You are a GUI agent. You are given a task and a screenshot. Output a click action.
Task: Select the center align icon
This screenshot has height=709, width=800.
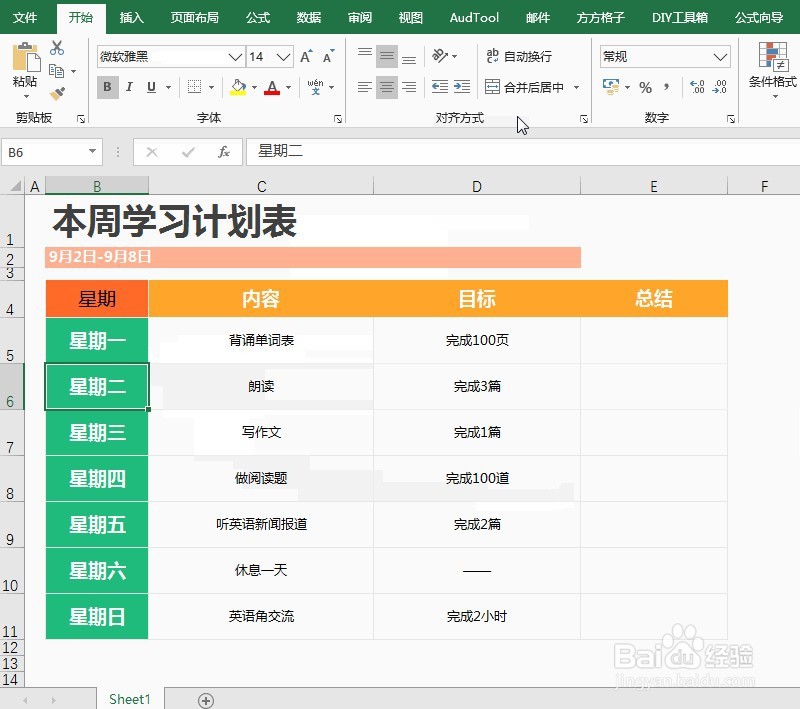[x=386, y=87]
